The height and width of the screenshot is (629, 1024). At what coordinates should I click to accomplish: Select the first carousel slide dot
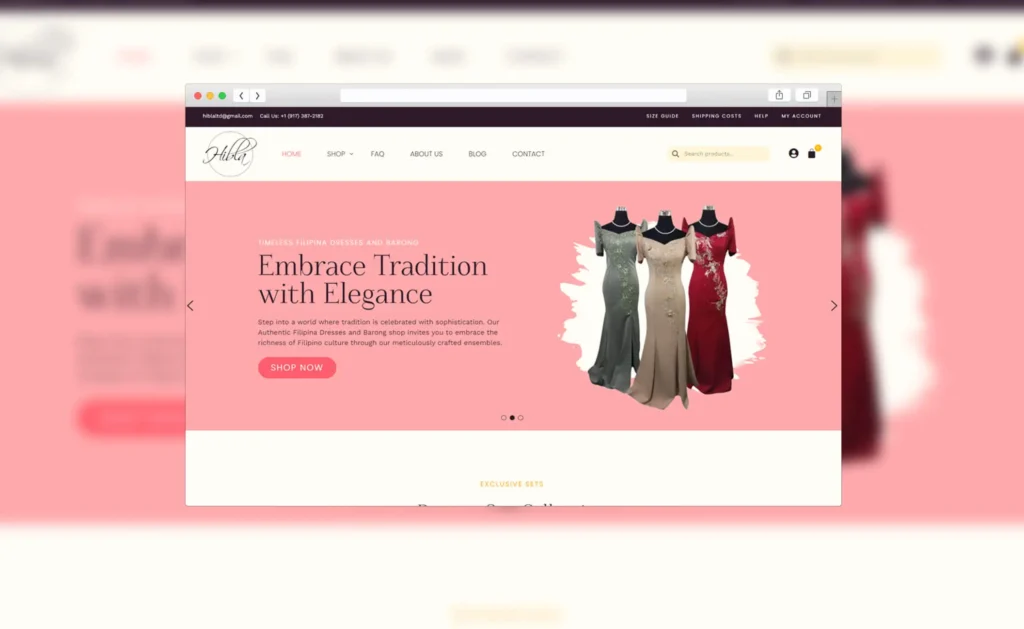[x=503, y=418]
